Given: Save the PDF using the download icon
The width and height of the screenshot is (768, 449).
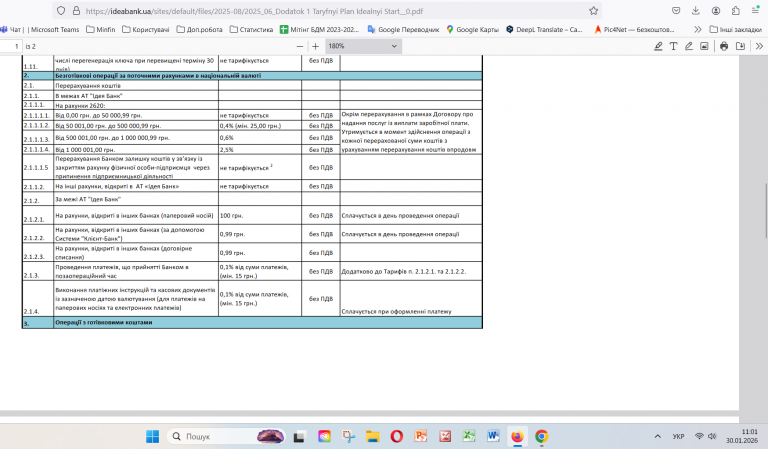Looking at the screenshot, I should click(x=740, y=46).
